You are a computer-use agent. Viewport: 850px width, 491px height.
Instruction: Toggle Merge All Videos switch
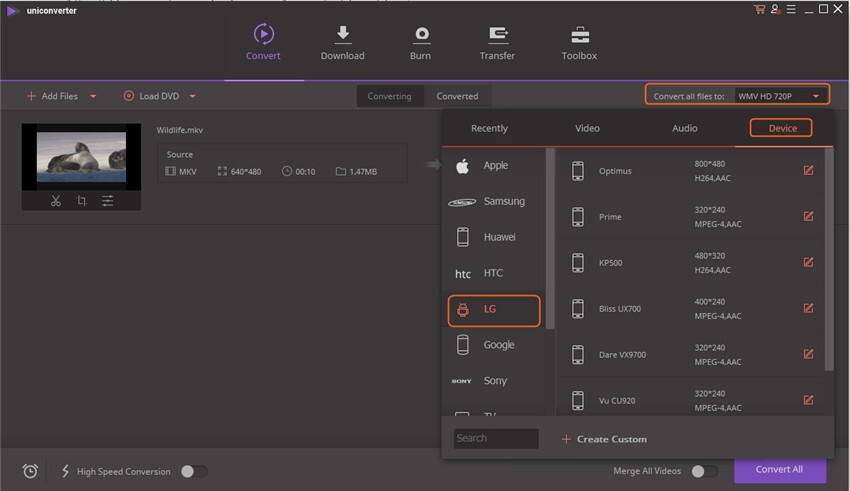click(705, 471)
